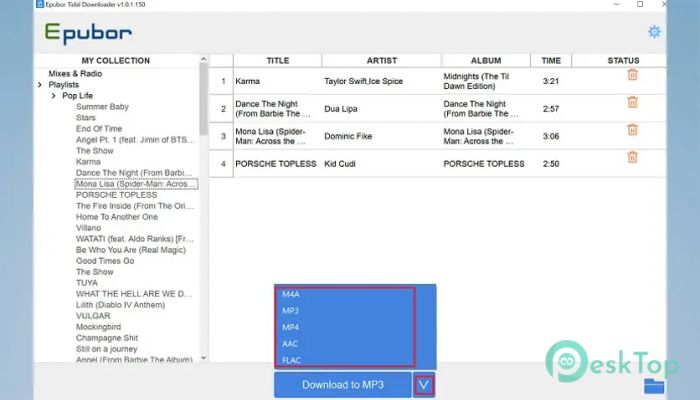Choose AAC output format
Screen dimensions: 700x400
[290, 344]
